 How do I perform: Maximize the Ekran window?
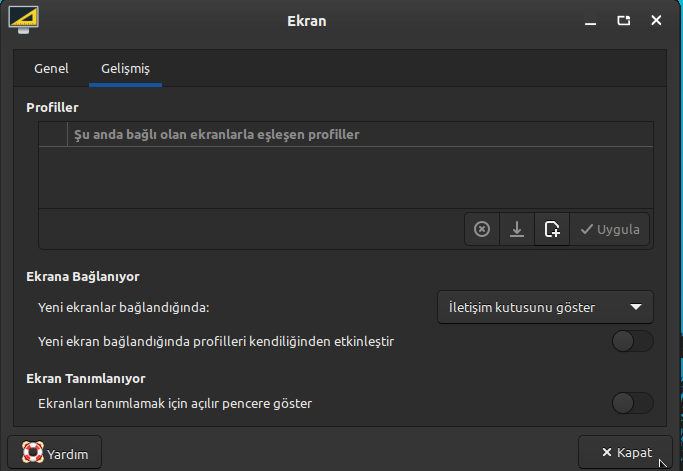pos(623,20)
